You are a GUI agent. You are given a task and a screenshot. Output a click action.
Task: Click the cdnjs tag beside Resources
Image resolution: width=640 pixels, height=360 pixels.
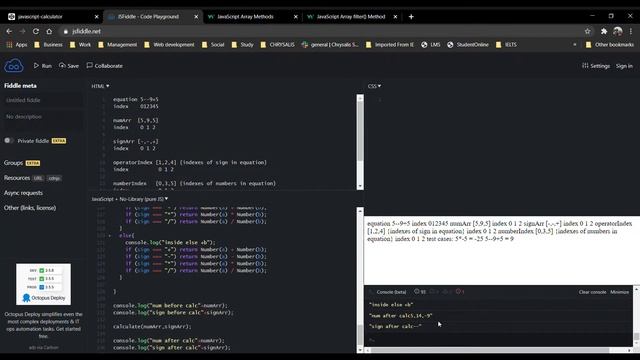click(54, 178)
